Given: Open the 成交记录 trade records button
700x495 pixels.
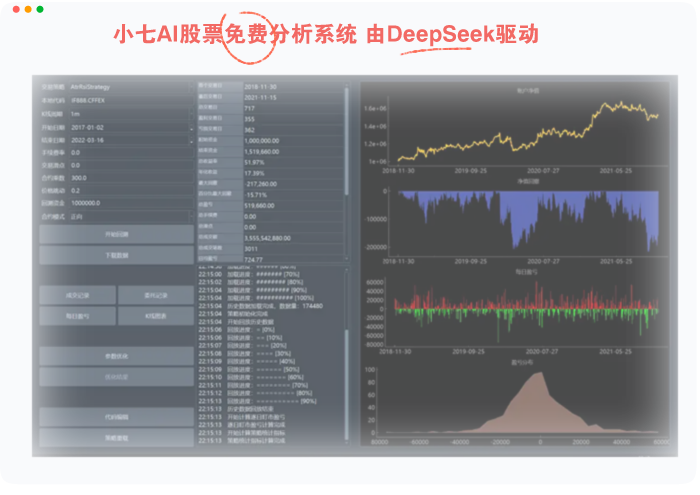Looking at the screenshot, I should 77,295.
